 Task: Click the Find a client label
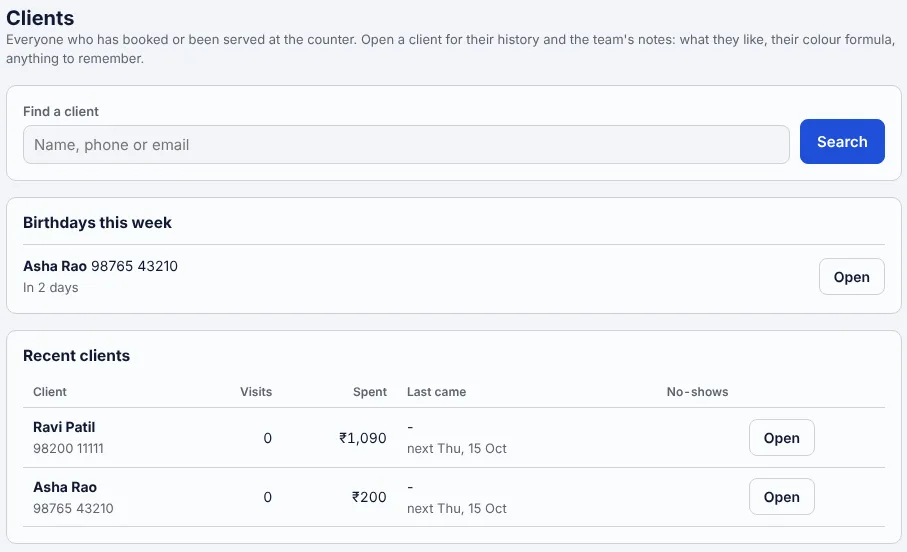[61, 111]
